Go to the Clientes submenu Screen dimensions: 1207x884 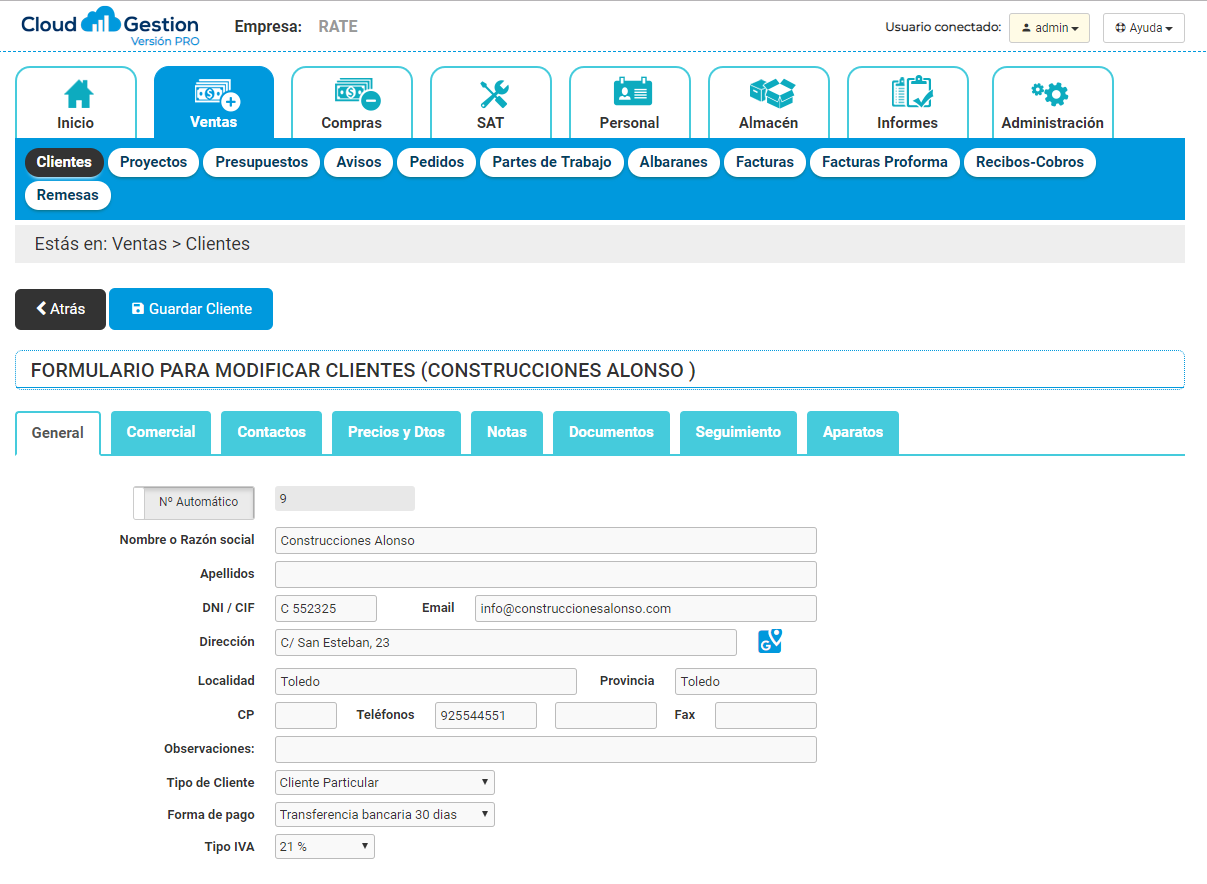(64, 162)
